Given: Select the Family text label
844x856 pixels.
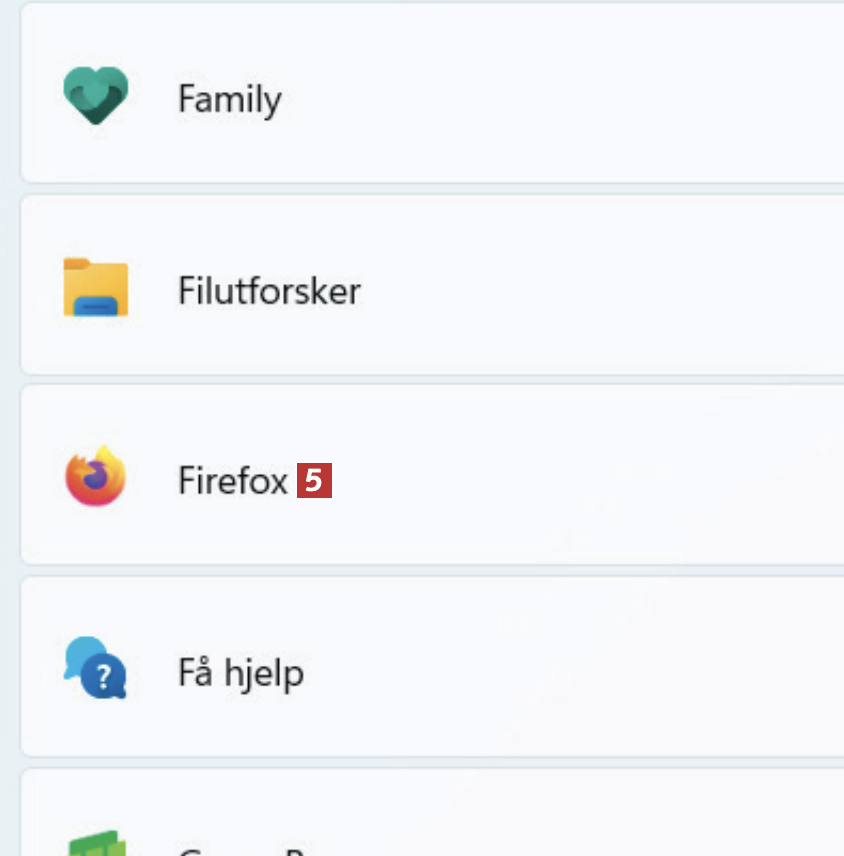Looking at the screenshot, I should (x=229, y=99).
